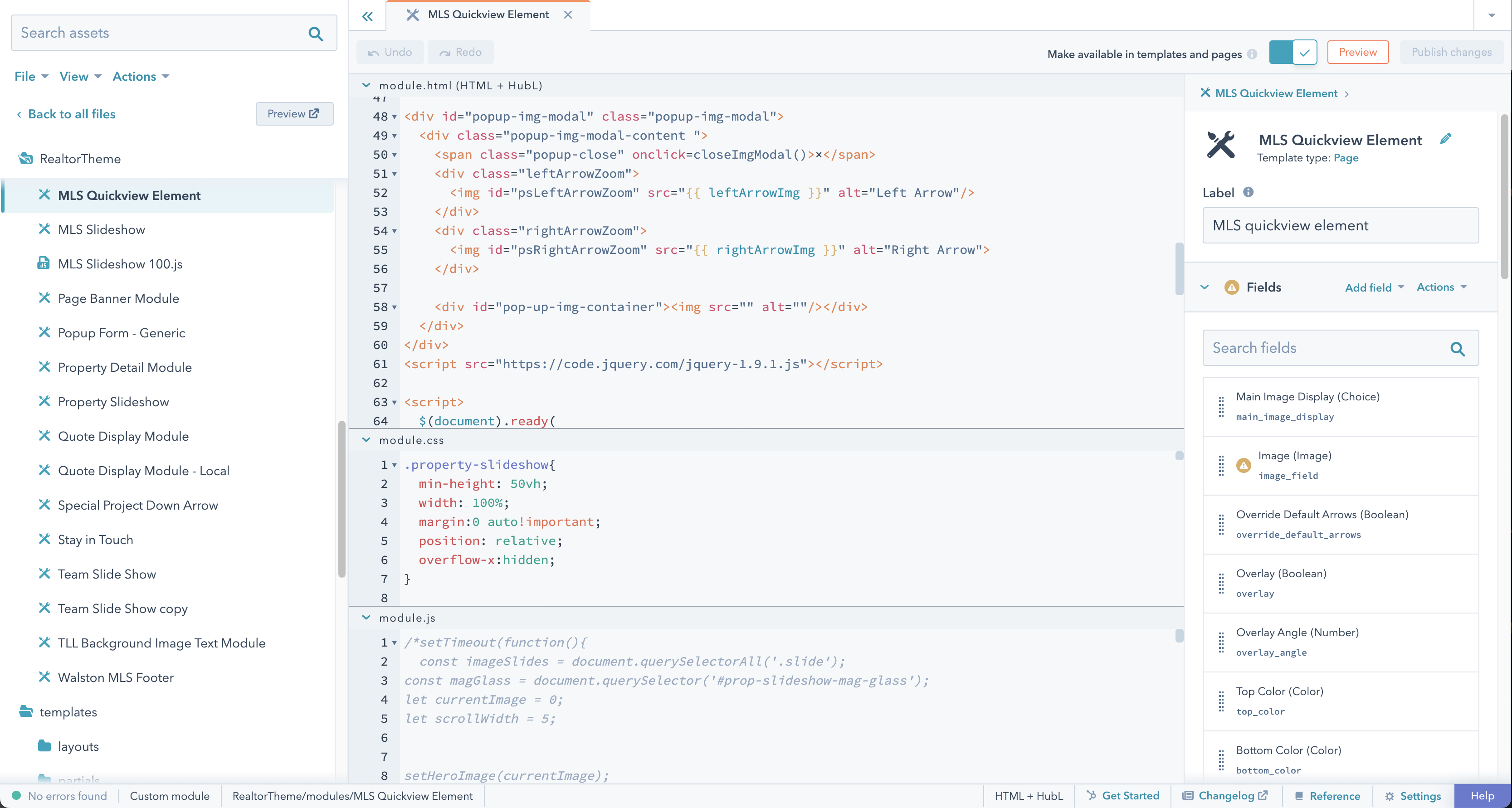The width and height of the screenshot is (1512, 808).
Task: Click the Undo button
Action: (x=390, y=52)
